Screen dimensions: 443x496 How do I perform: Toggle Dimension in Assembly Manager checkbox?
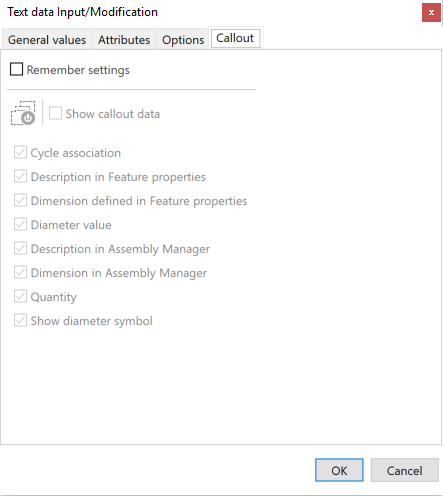pos(20,273)
